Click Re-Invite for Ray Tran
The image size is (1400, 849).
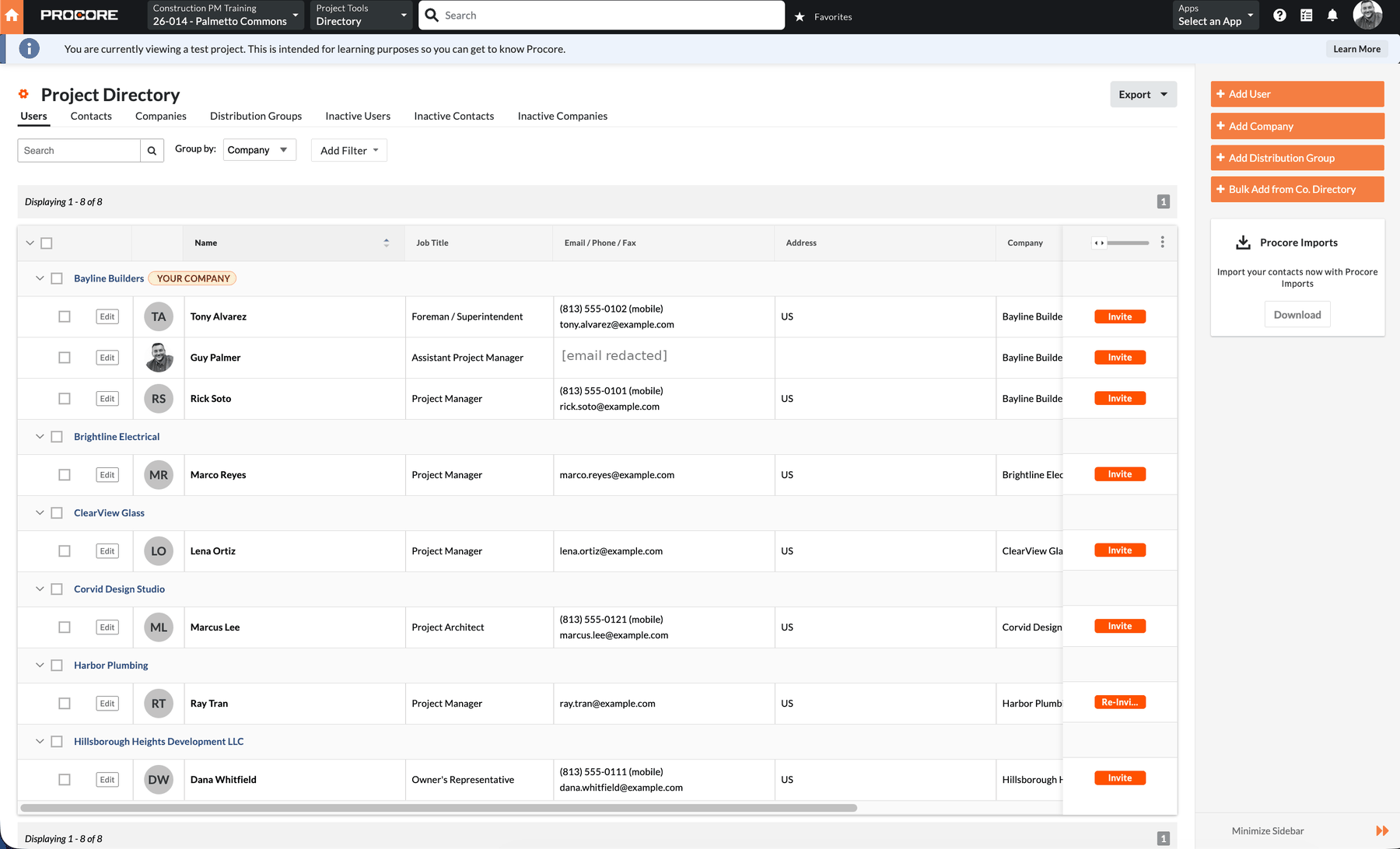(x=1120, y=702)
